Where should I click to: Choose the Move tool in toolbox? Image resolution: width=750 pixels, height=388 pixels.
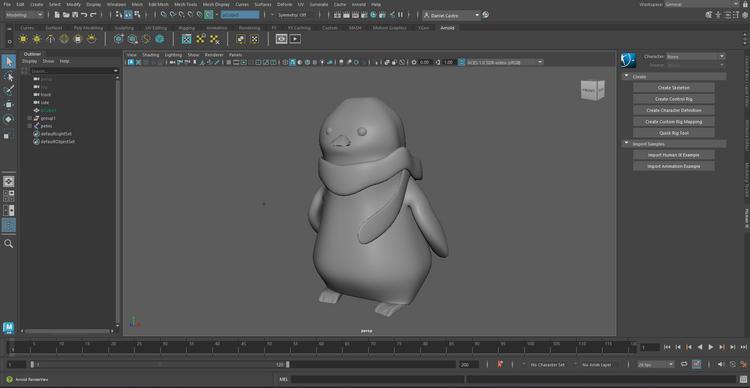[x=9, y=105]
